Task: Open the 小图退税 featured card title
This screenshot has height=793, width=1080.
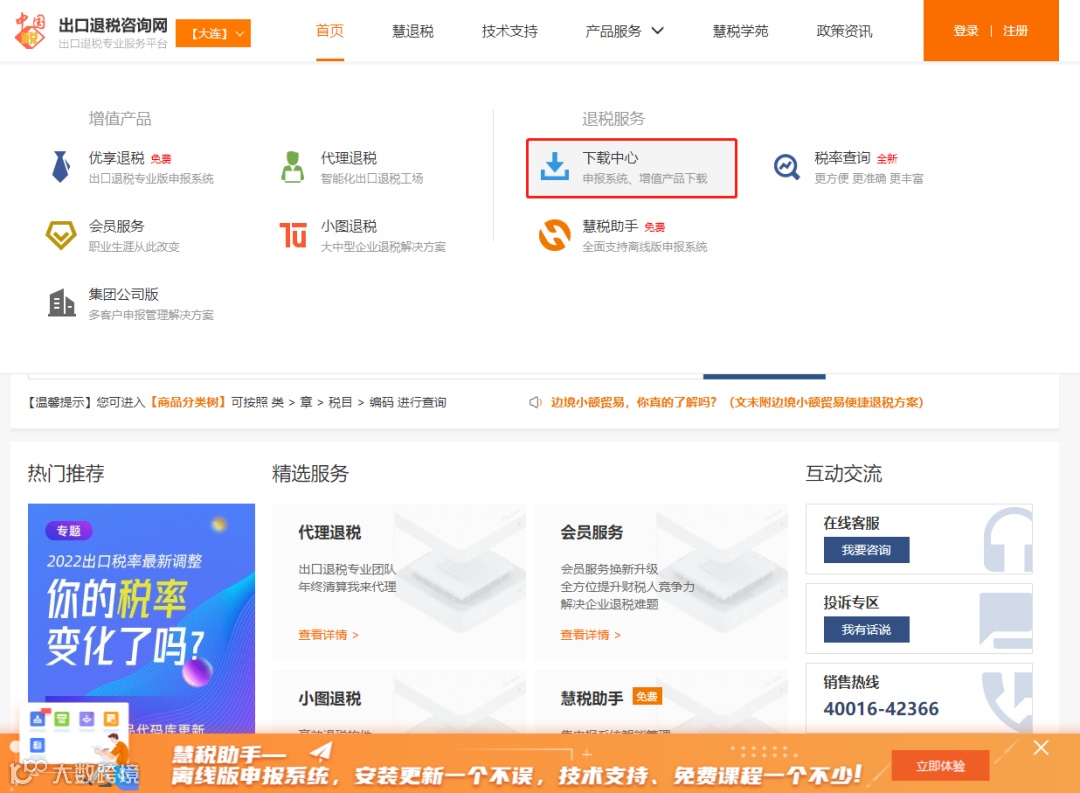Action: coord(329,699)
